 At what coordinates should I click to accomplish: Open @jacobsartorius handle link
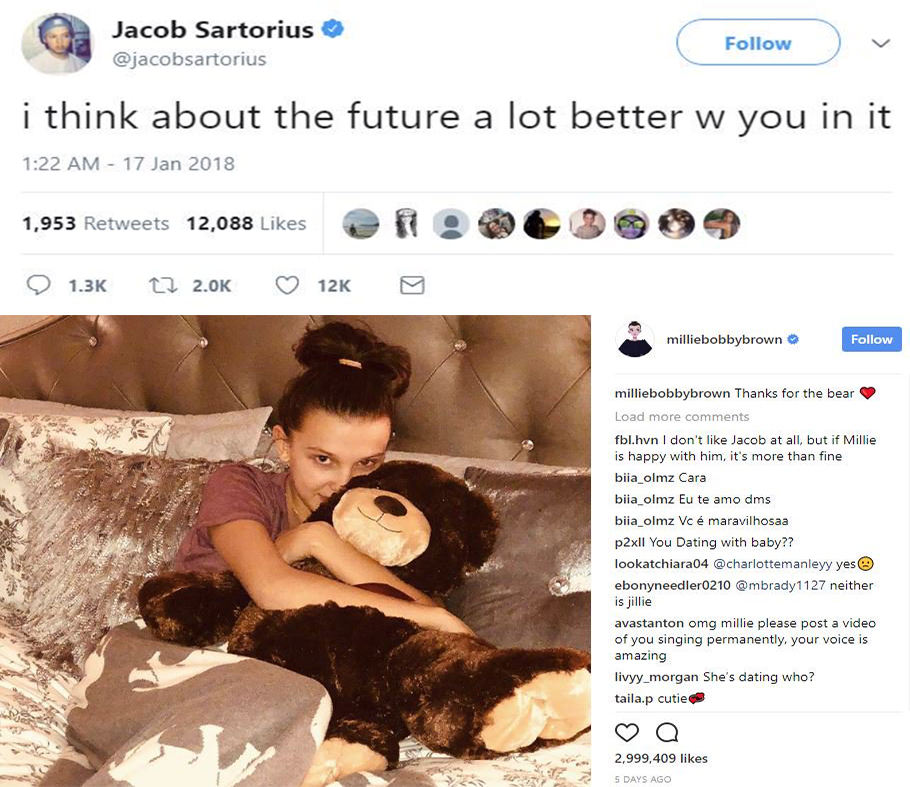coord(189,59)
